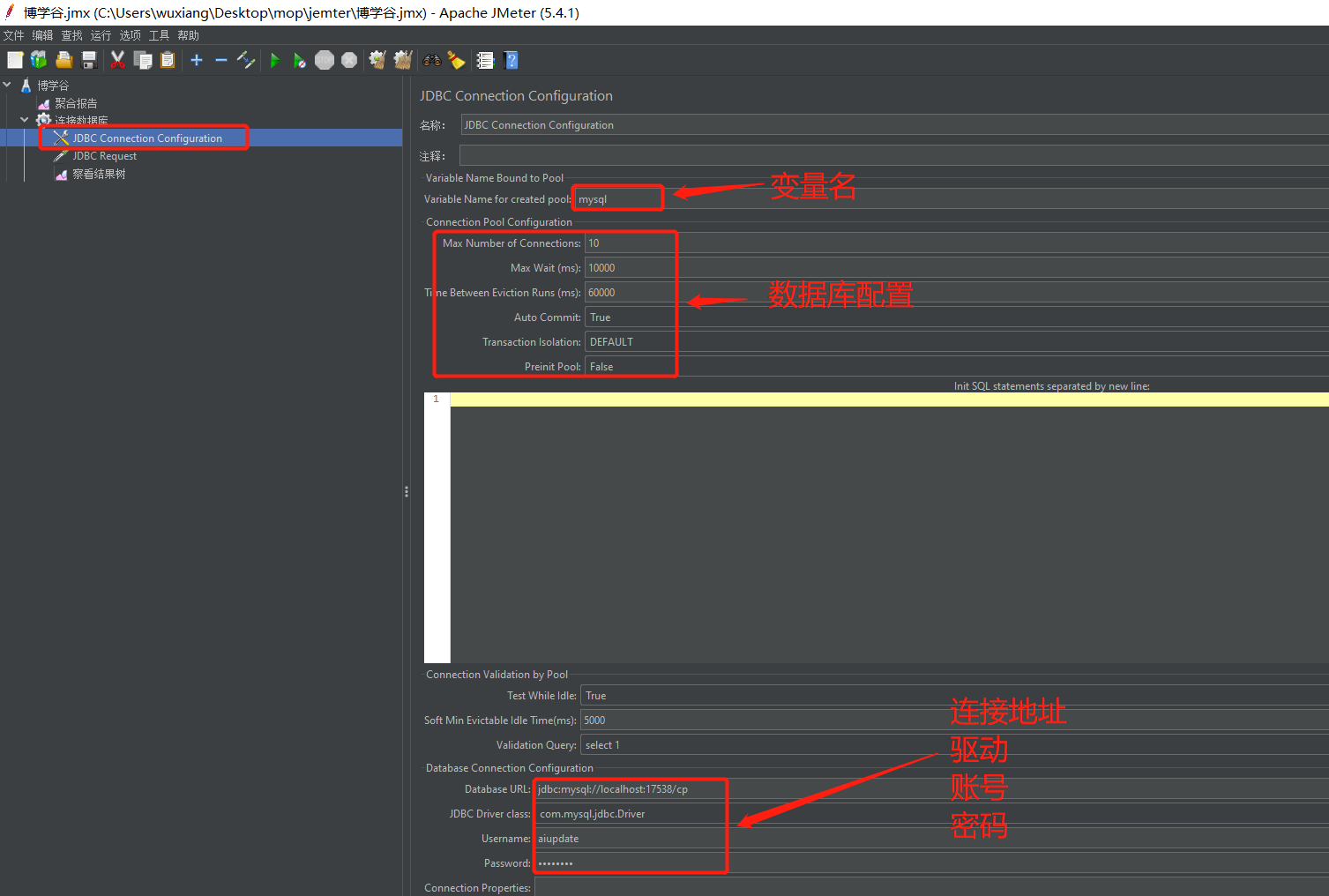Open the Transaction Isolation dropdown
The width and height of the screenshot is (1329, 896).
957,342
